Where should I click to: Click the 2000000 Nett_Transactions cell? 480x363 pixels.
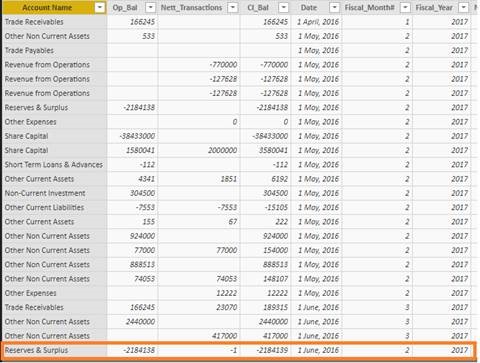[199, 150]
